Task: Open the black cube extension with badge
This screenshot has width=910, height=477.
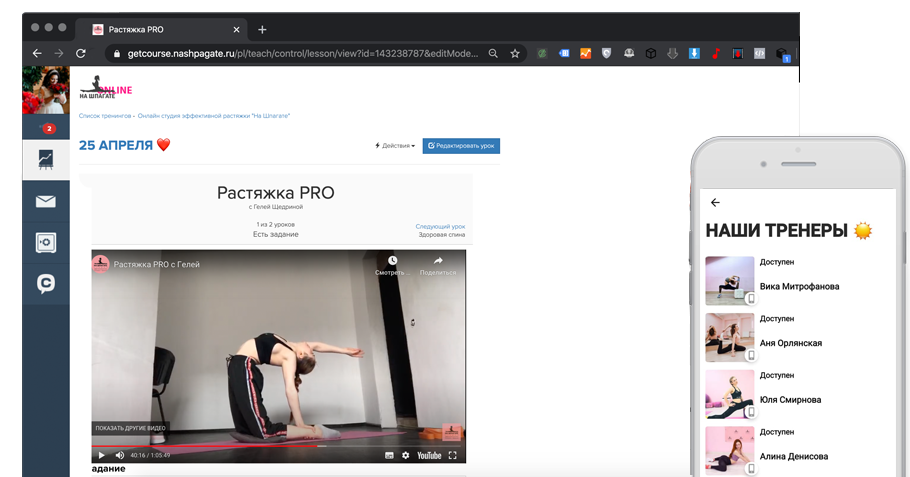Action: pyautogui.click(x=782, y=55)
